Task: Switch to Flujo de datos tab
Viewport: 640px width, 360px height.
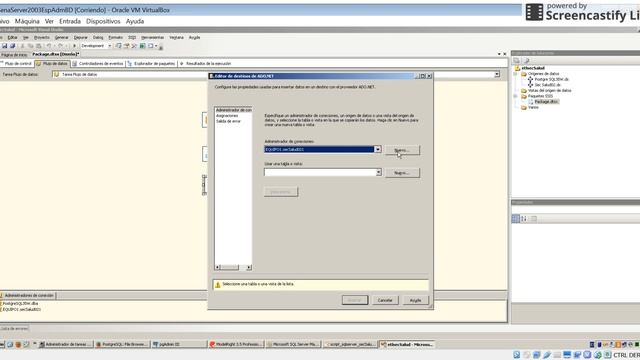Action: point(52,64)
